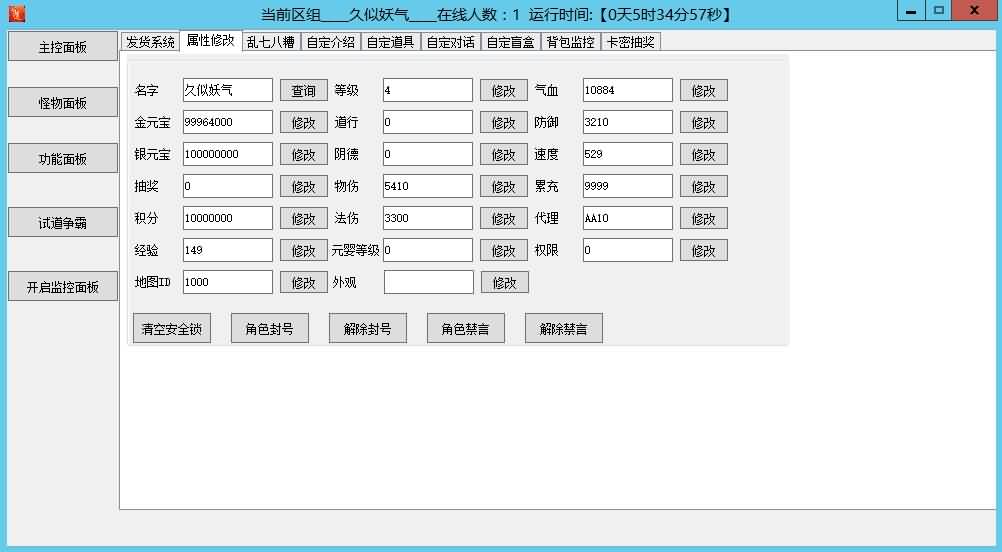This screenshot has width=1002, height=552.
Task: Click 修改 button for 速度
Action: (704, 154)
